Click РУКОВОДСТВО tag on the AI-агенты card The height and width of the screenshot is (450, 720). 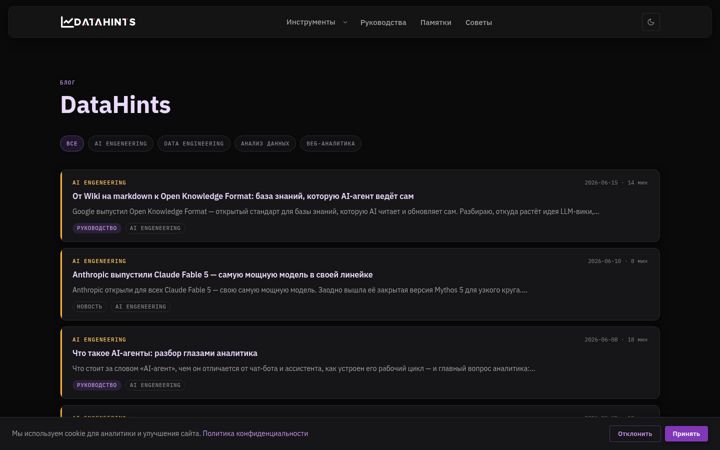pos(97,385)
